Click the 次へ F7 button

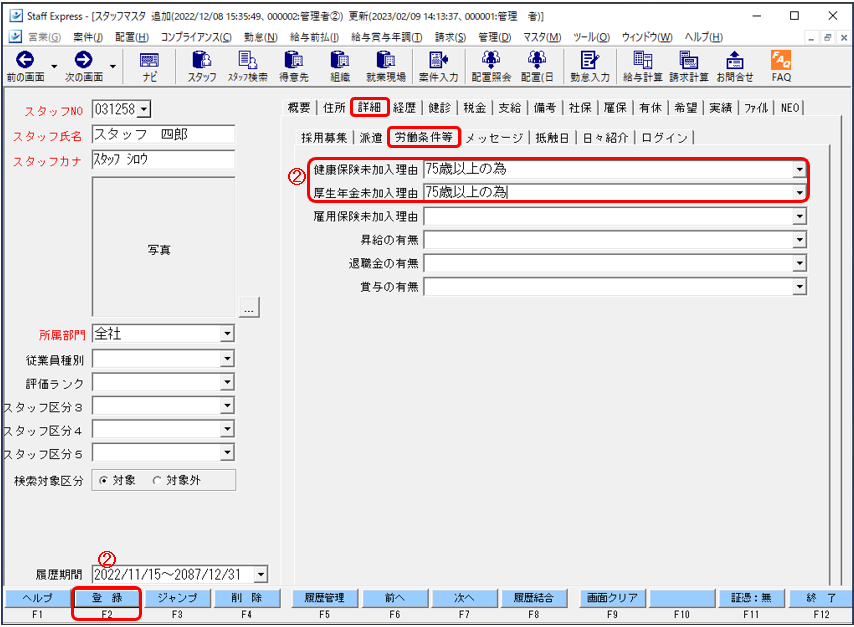pyautogui.click(x=464, y=598)
